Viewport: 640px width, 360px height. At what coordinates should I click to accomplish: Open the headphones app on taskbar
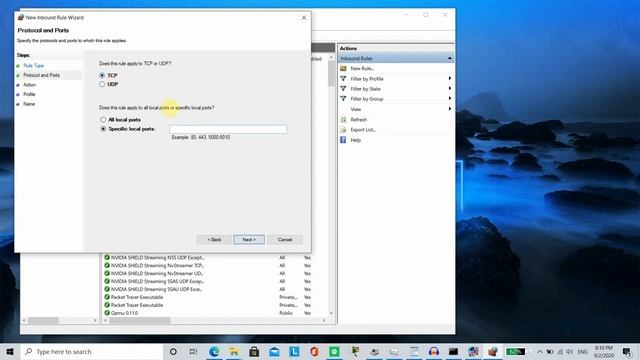(x=433, y=351)
